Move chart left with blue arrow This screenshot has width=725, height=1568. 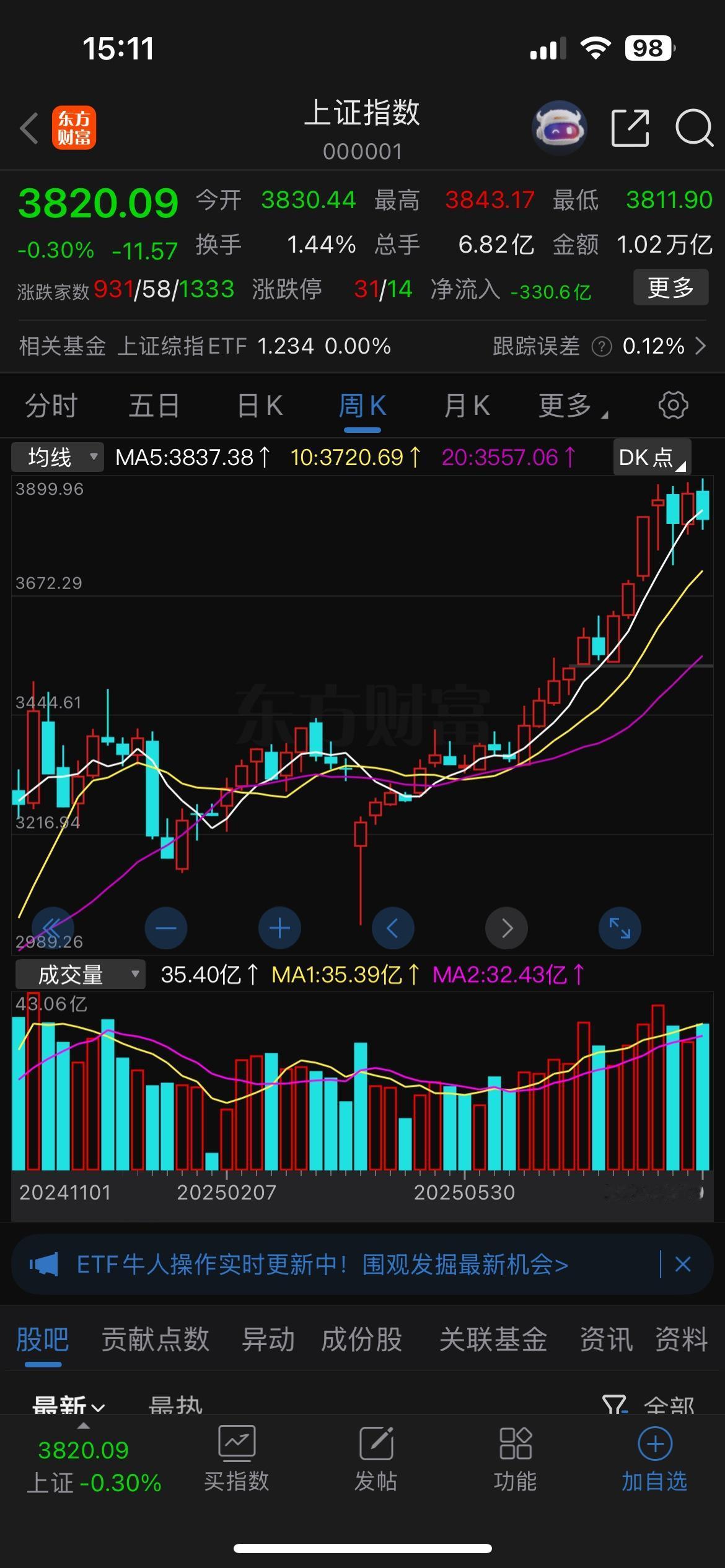tap(393, 928)
